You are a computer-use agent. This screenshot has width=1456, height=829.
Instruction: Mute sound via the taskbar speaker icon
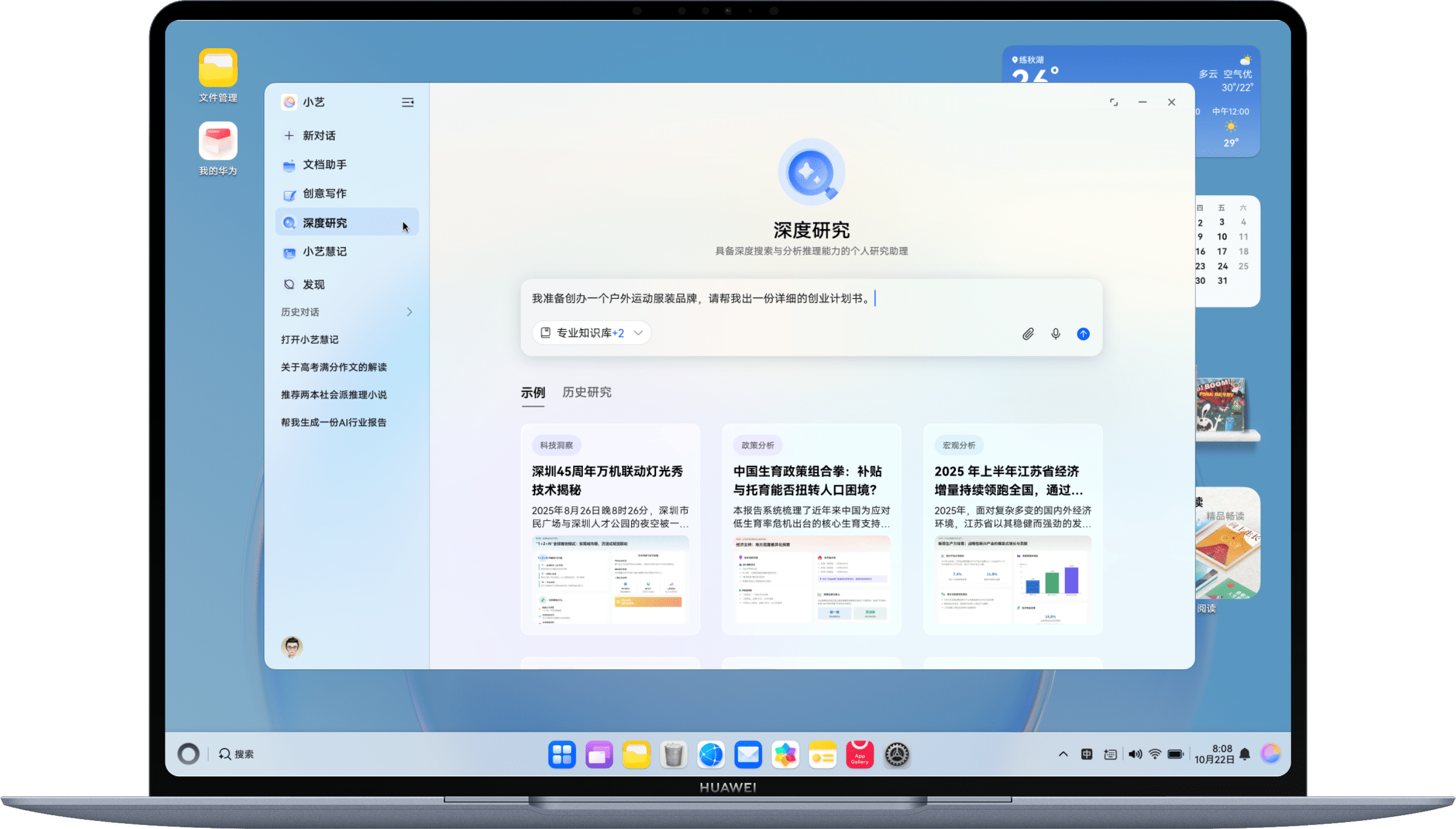click(1134, 754)
